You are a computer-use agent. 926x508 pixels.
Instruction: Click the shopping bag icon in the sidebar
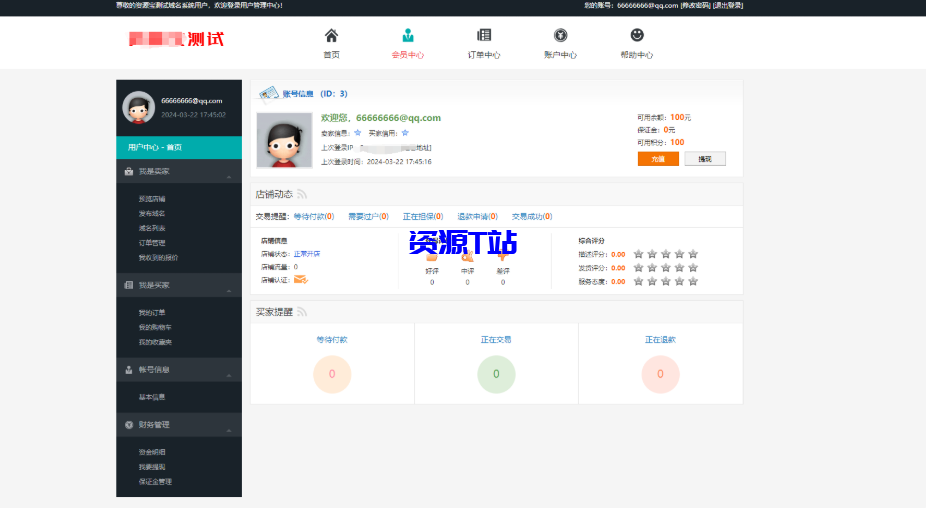click(129, 171)
